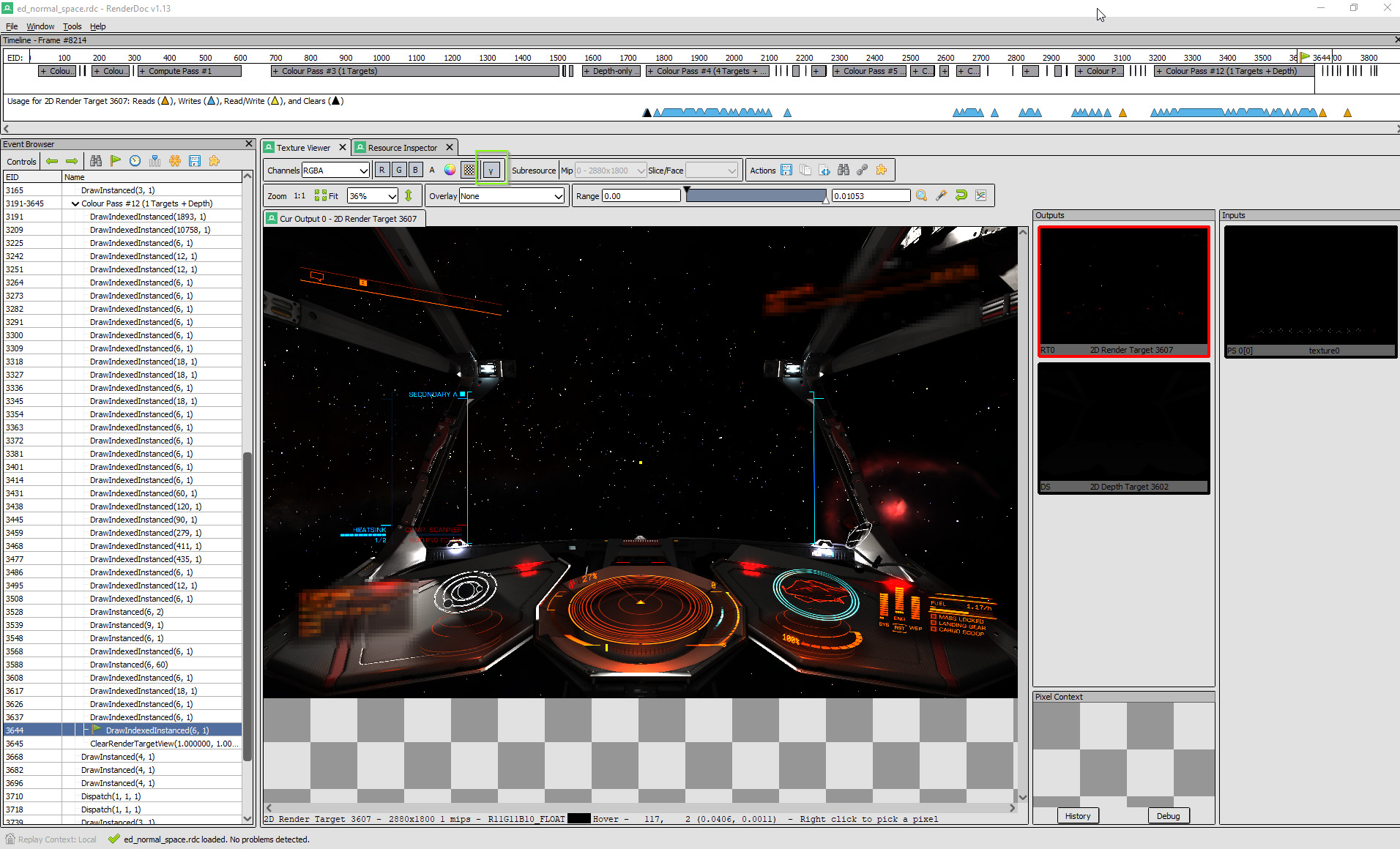Open the File menu
This screenshot has width=1400, height=849.
(x=12, y=26)
